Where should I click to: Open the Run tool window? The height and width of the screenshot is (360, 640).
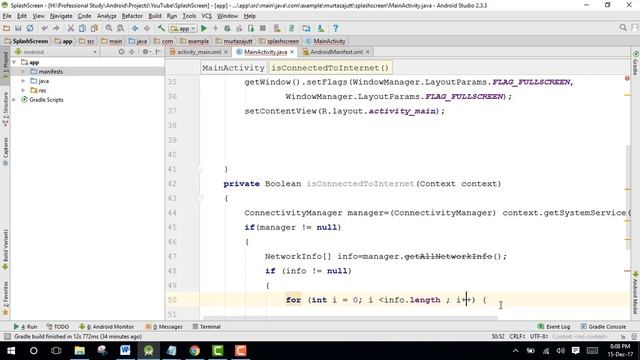(25, 327)
